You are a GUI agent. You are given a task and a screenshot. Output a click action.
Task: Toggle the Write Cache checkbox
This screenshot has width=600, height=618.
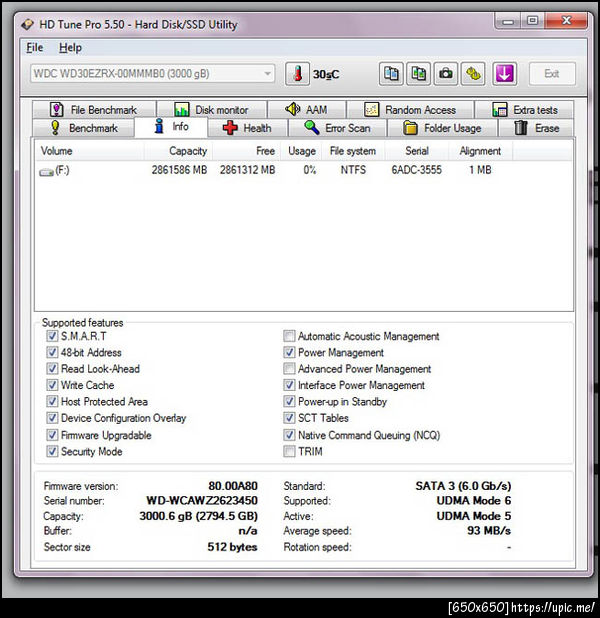tap(52, 385)
